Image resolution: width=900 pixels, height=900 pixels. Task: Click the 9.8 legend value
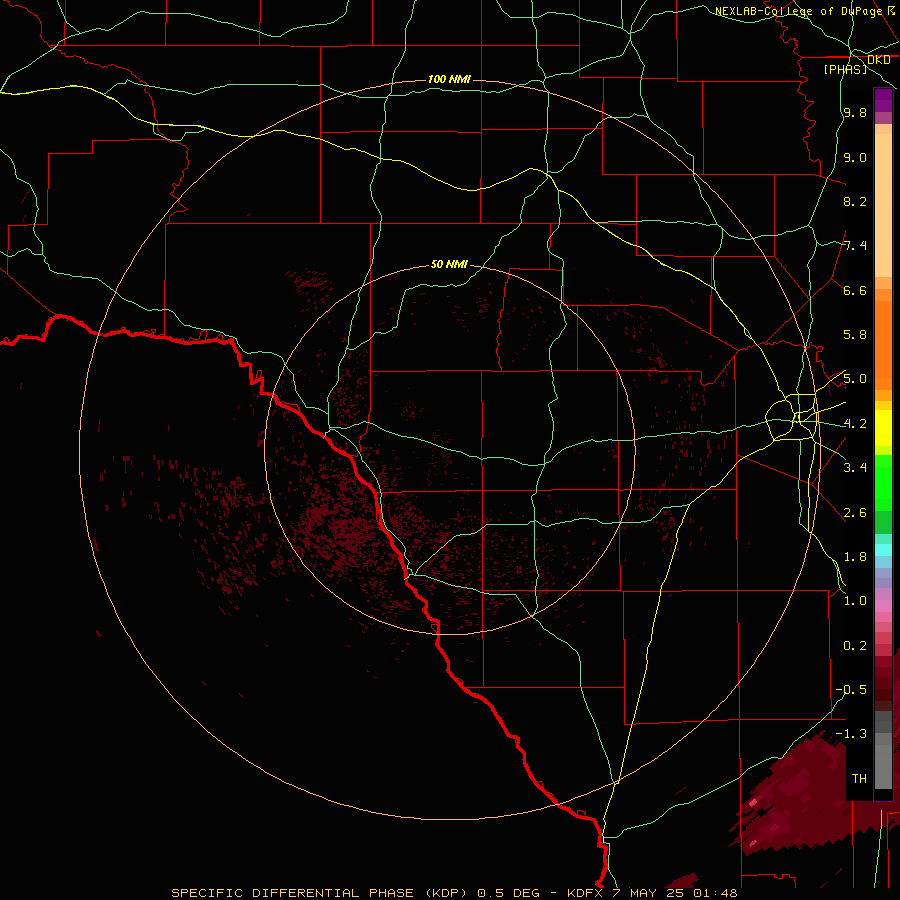pos(855,112)
